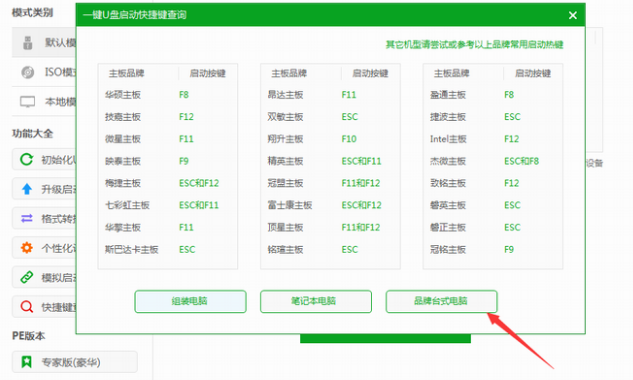Viewport: 633px width, 380px height.
Task: Click the 昂达主板 row label
Action: pyautogui.click(x=285, y=95)
